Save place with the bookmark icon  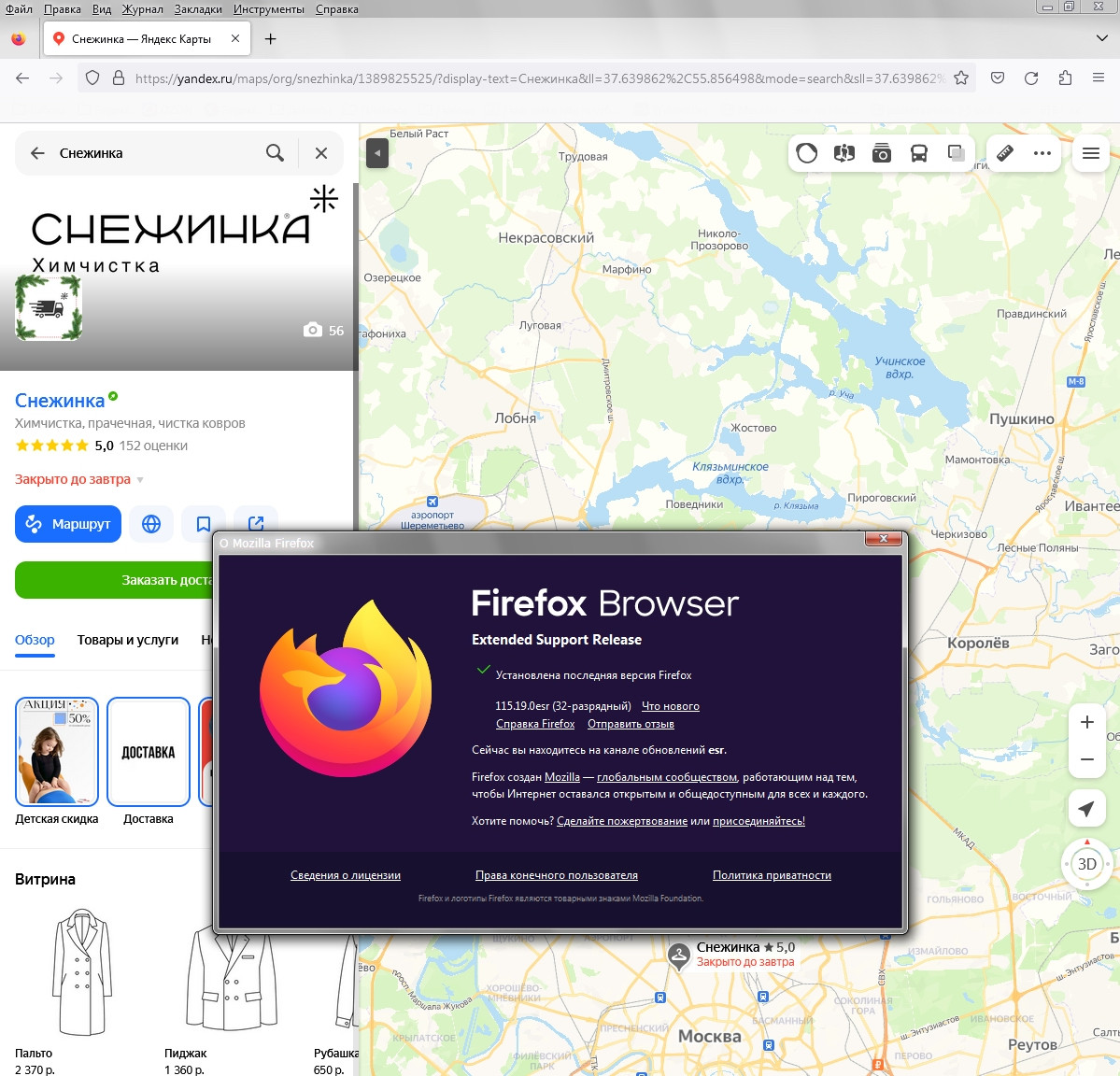[204, 524]
